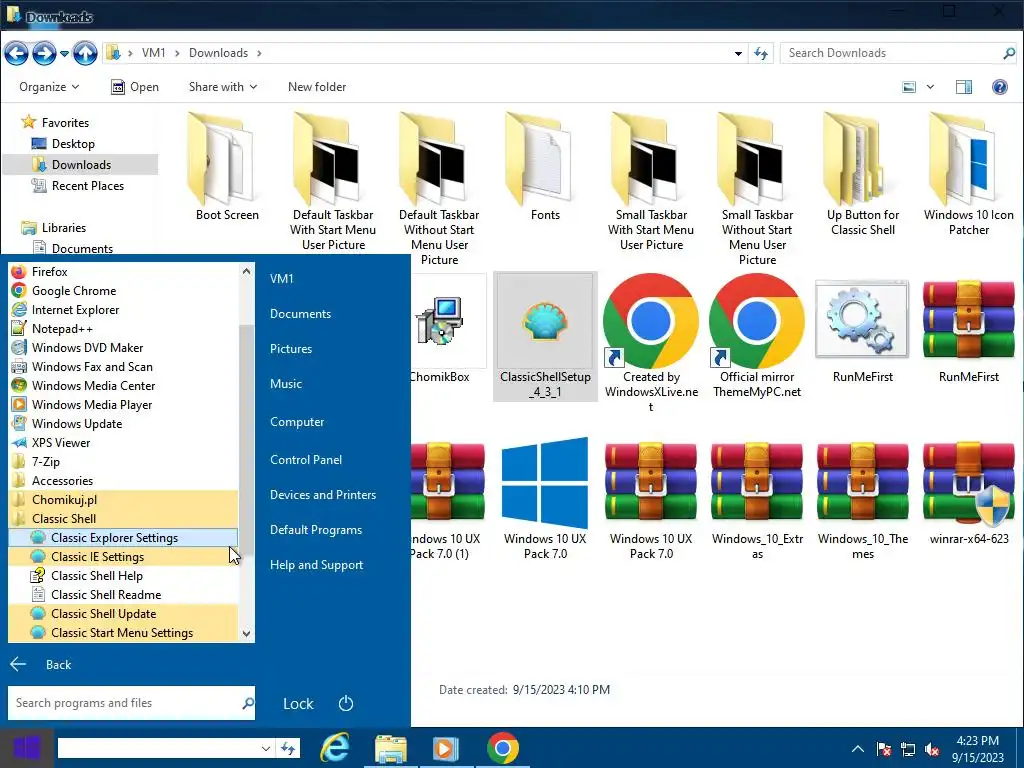Open Small Taskbar With Start Menu folder
Image resolution: width=1024 pixels, height=768 pixels.
tap(651, 181)
